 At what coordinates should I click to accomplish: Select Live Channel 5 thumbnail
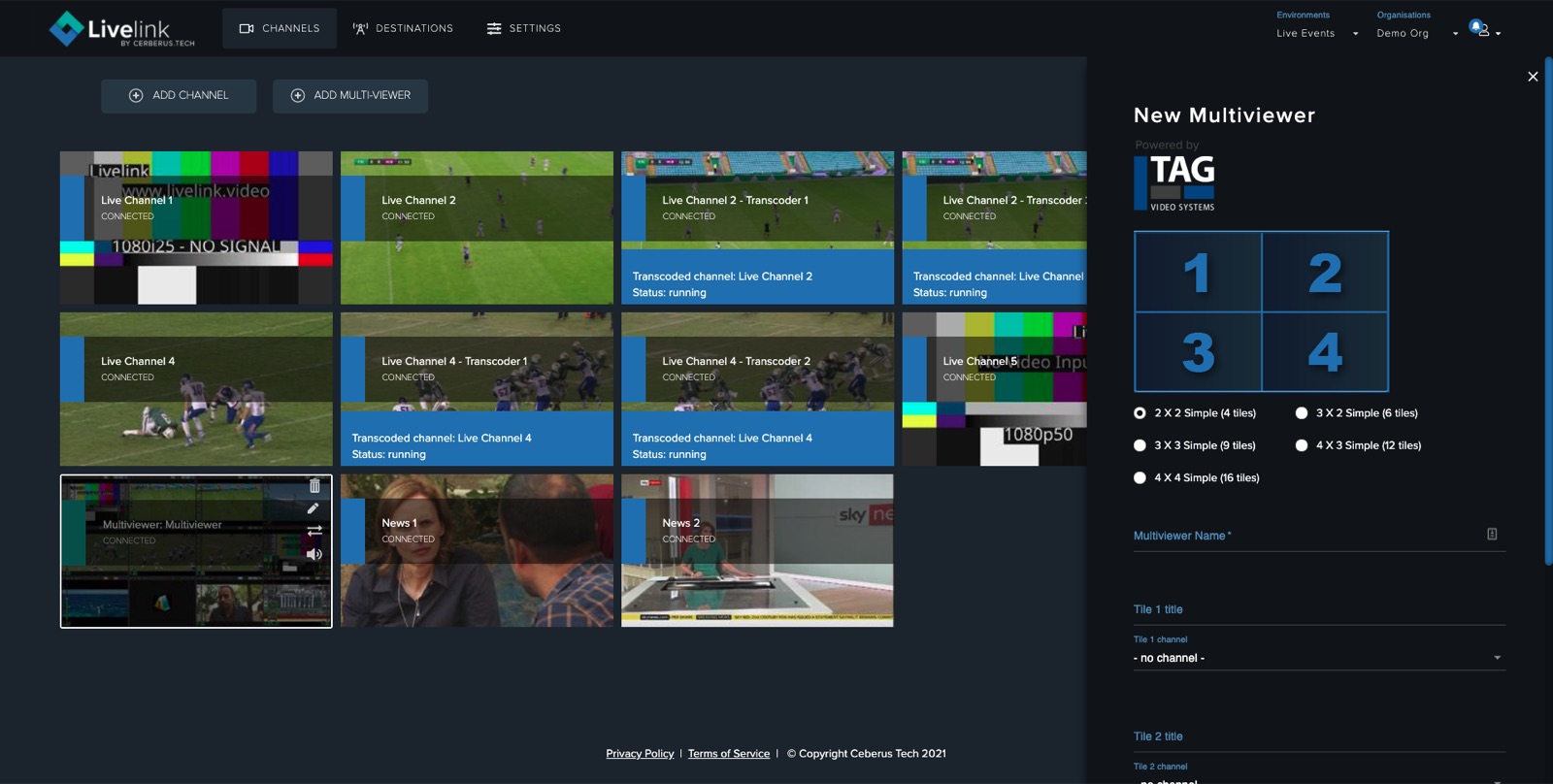click(x=994, y=389)
